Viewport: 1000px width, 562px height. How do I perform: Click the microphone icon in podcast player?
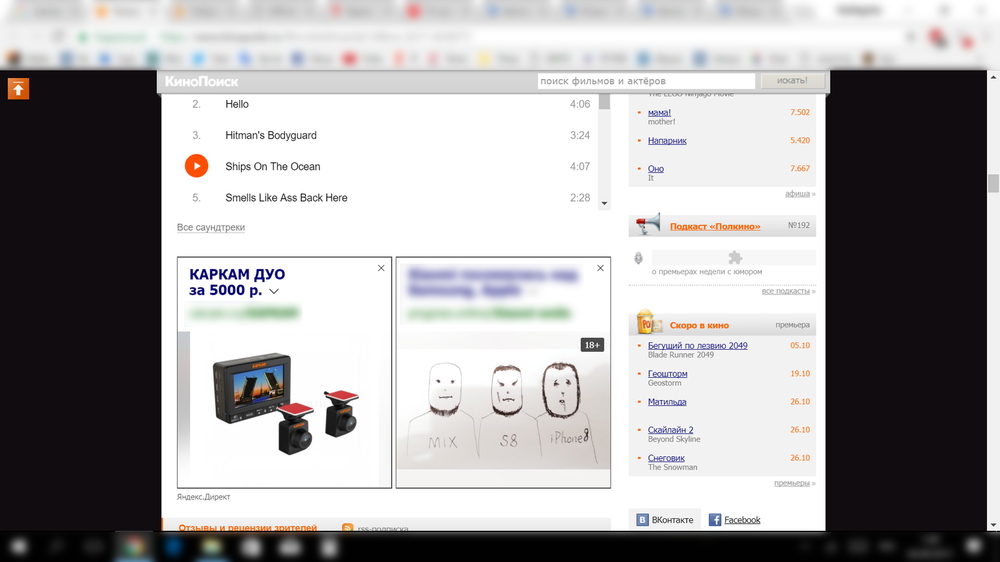(x=638, y=258)
